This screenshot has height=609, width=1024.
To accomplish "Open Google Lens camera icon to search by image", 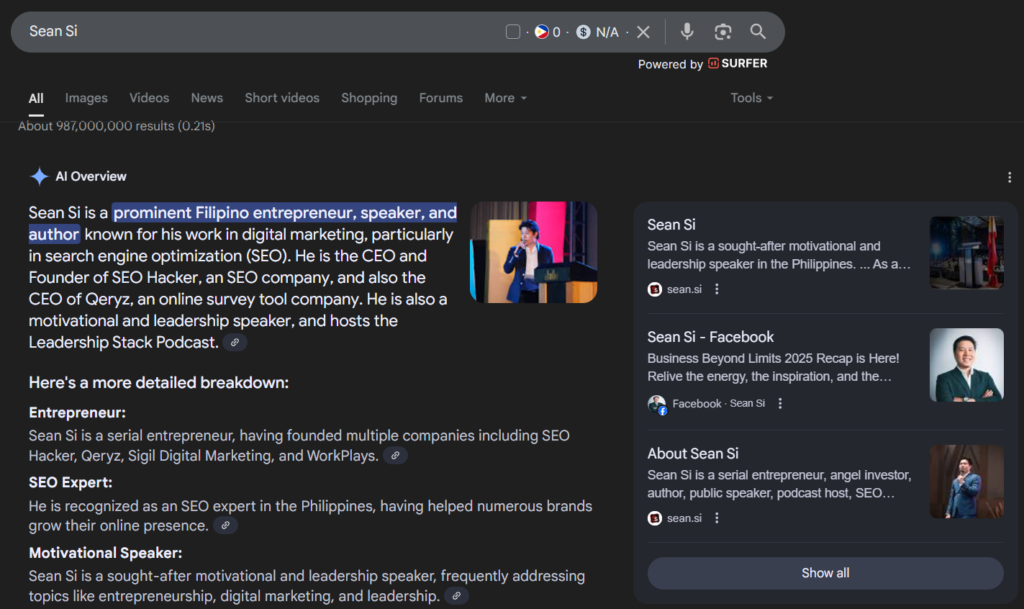I will pyautogui.click(x=722, y=31).
